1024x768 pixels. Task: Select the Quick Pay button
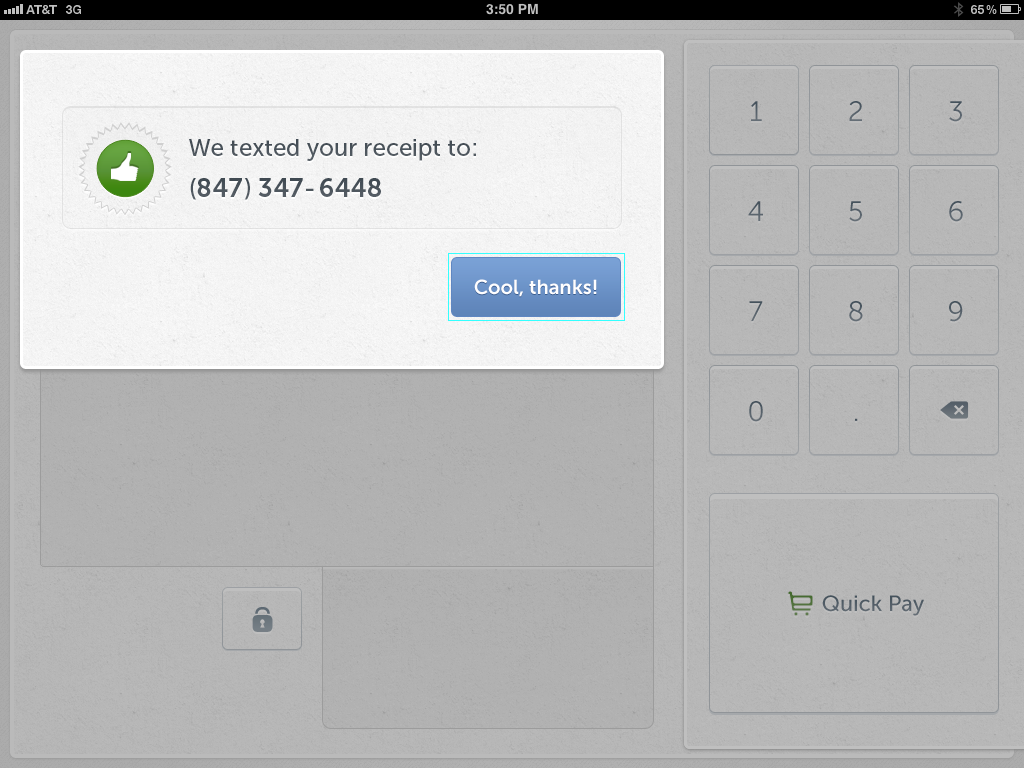pos(854,603)
